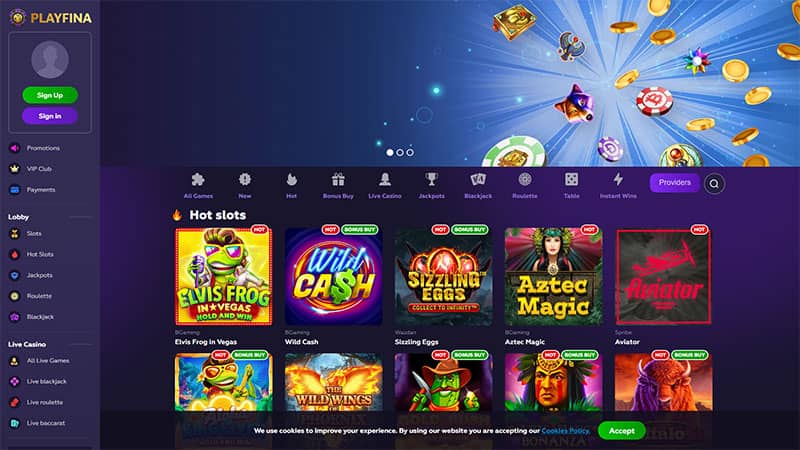The height and width of the screenshot is (450, 800).
Task: Open the Jackpots trophy category
Action: pyautogui.click(x=431, y=185)
